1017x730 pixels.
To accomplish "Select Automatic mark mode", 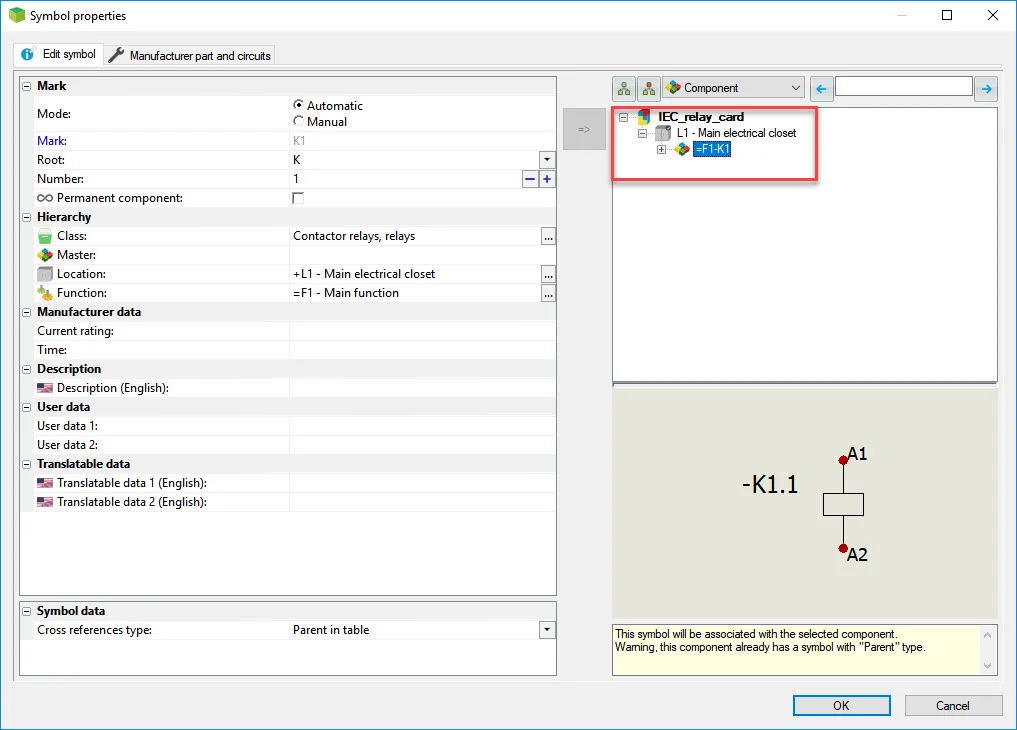I will click(298, 105).
